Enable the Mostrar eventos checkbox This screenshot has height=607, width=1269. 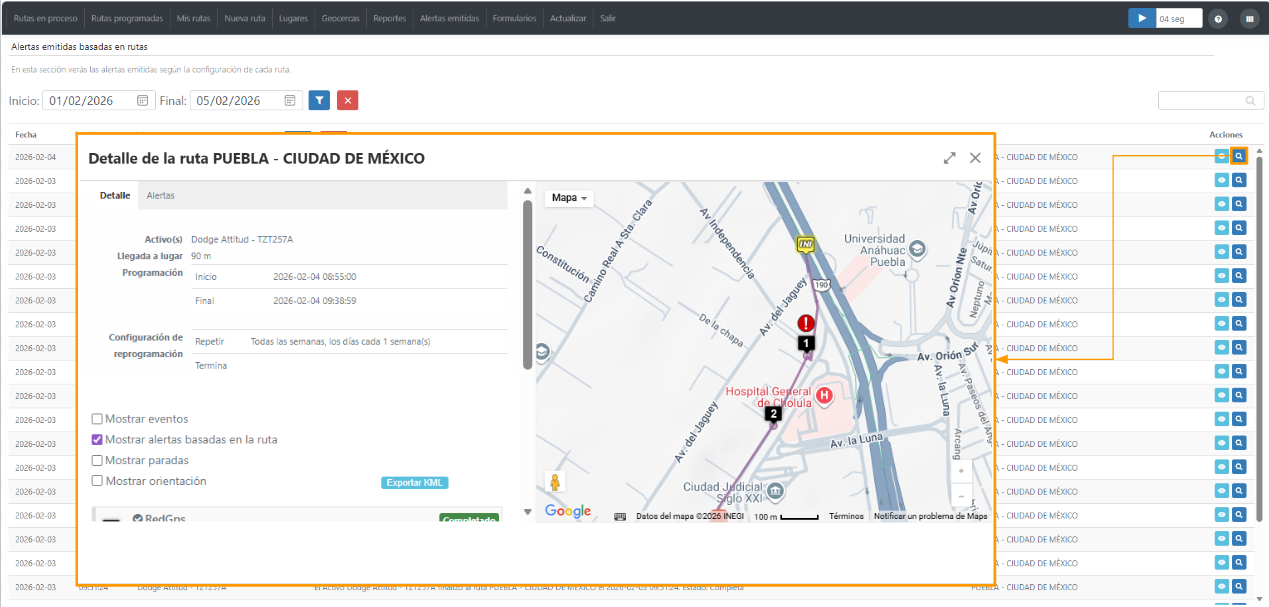(x=97, y=419)
